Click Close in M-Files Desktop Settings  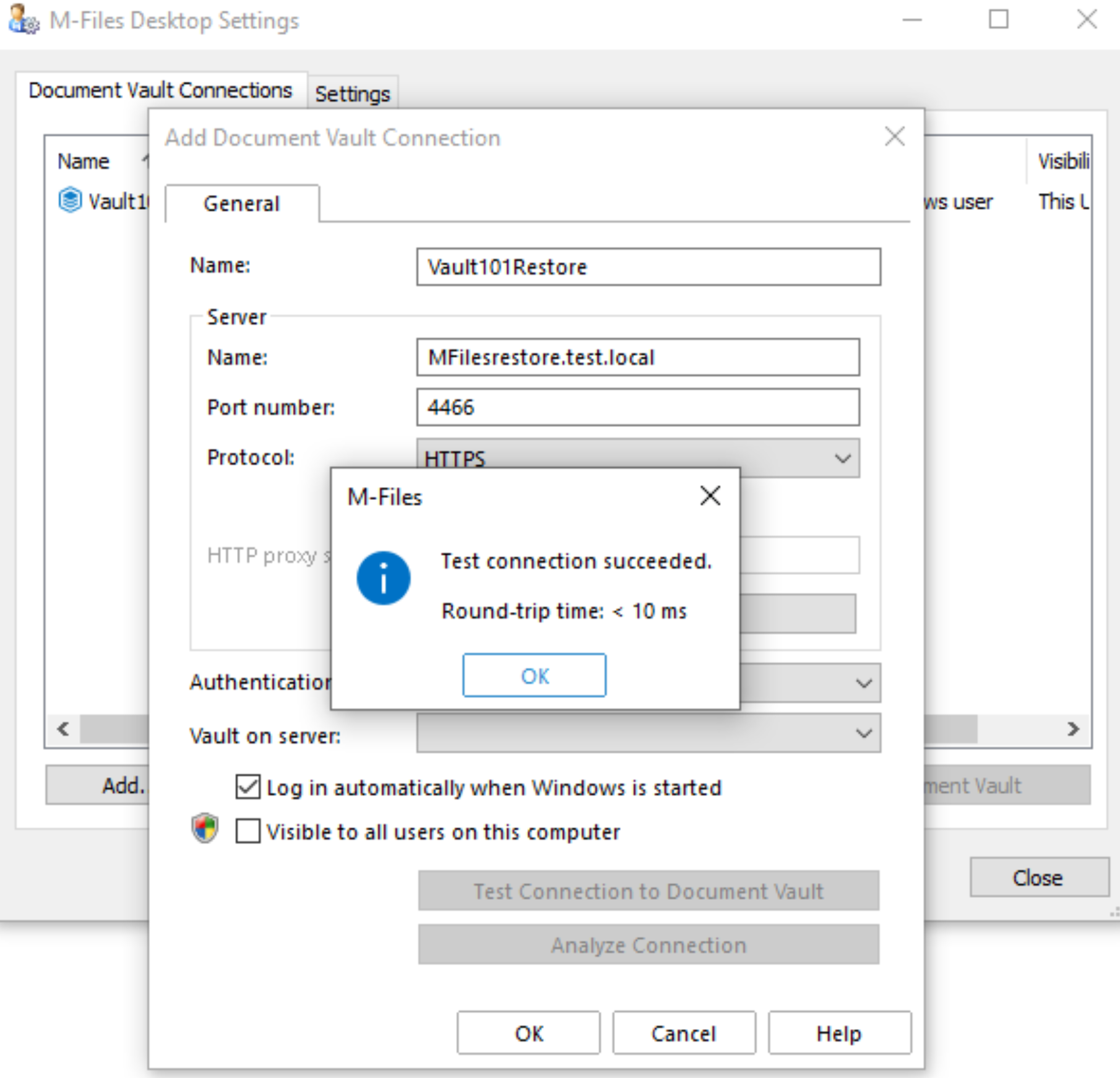1038,877
